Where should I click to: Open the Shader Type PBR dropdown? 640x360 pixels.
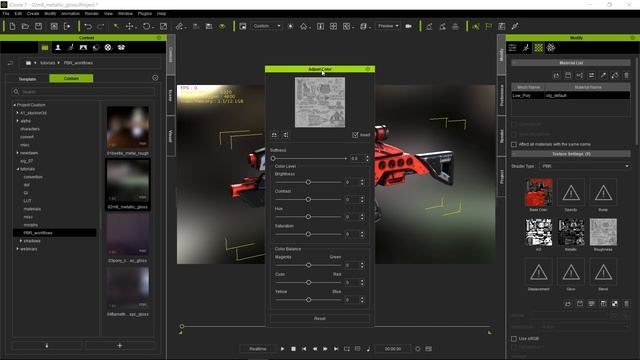[585, 166]
